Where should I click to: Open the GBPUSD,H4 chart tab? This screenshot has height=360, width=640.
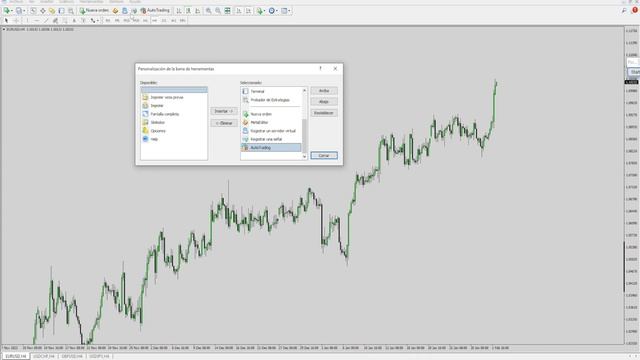pyautogui.click(x=72, y=356)
